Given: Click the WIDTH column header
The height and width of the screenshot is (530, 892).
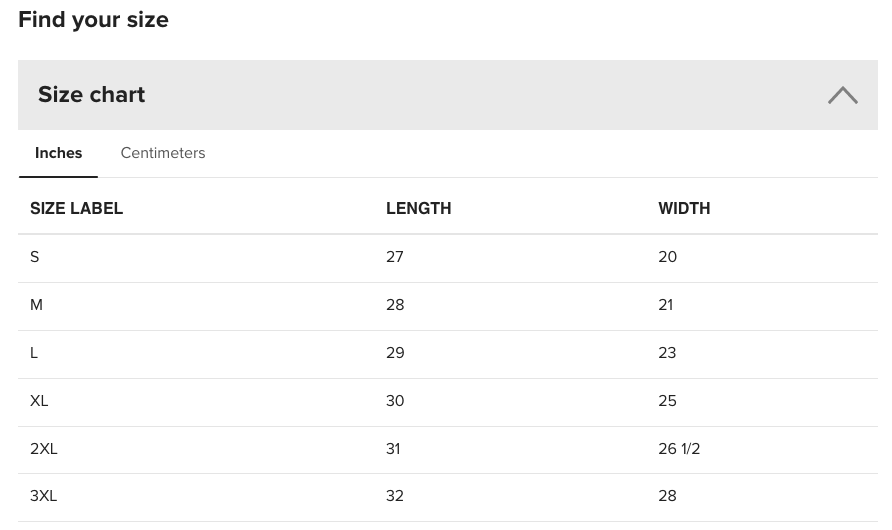Looking at the screenshot, I should pyautogui.click(x=684, y=209).
